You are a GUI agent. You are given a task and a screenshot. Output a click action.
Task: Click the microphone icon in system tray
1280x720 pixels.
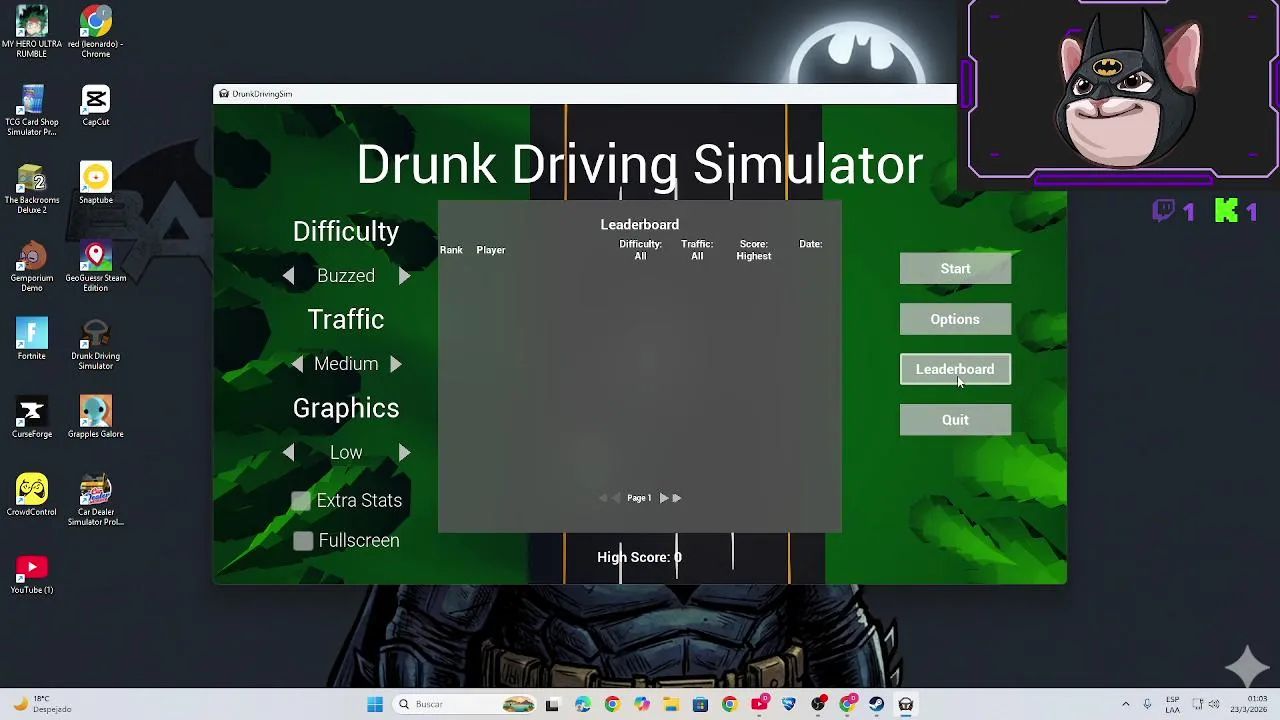click(x=1147, y=704)
